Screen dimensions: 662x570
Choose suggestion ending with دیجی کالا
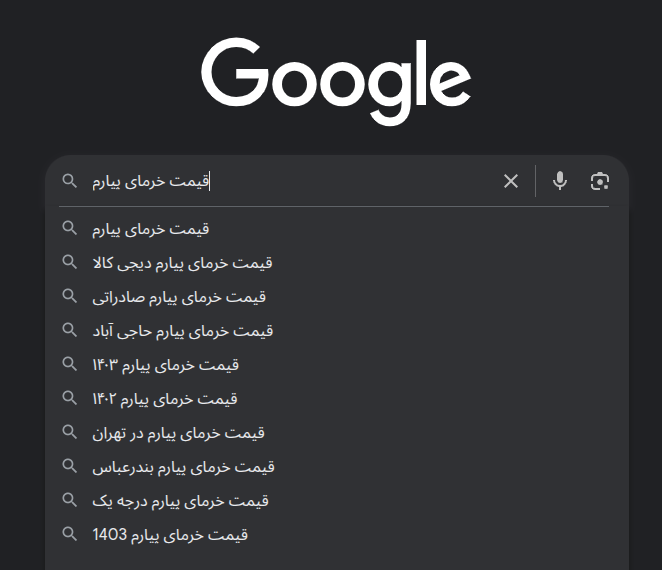click(x=334, y=263)
